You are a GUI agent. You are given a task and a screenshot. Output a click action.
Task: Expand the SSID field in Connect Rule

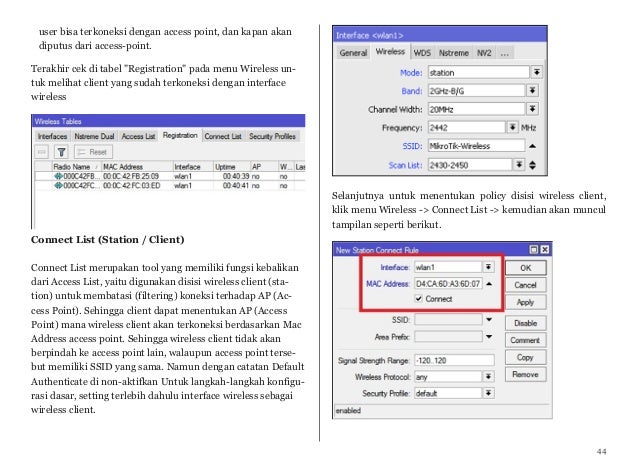489,320
